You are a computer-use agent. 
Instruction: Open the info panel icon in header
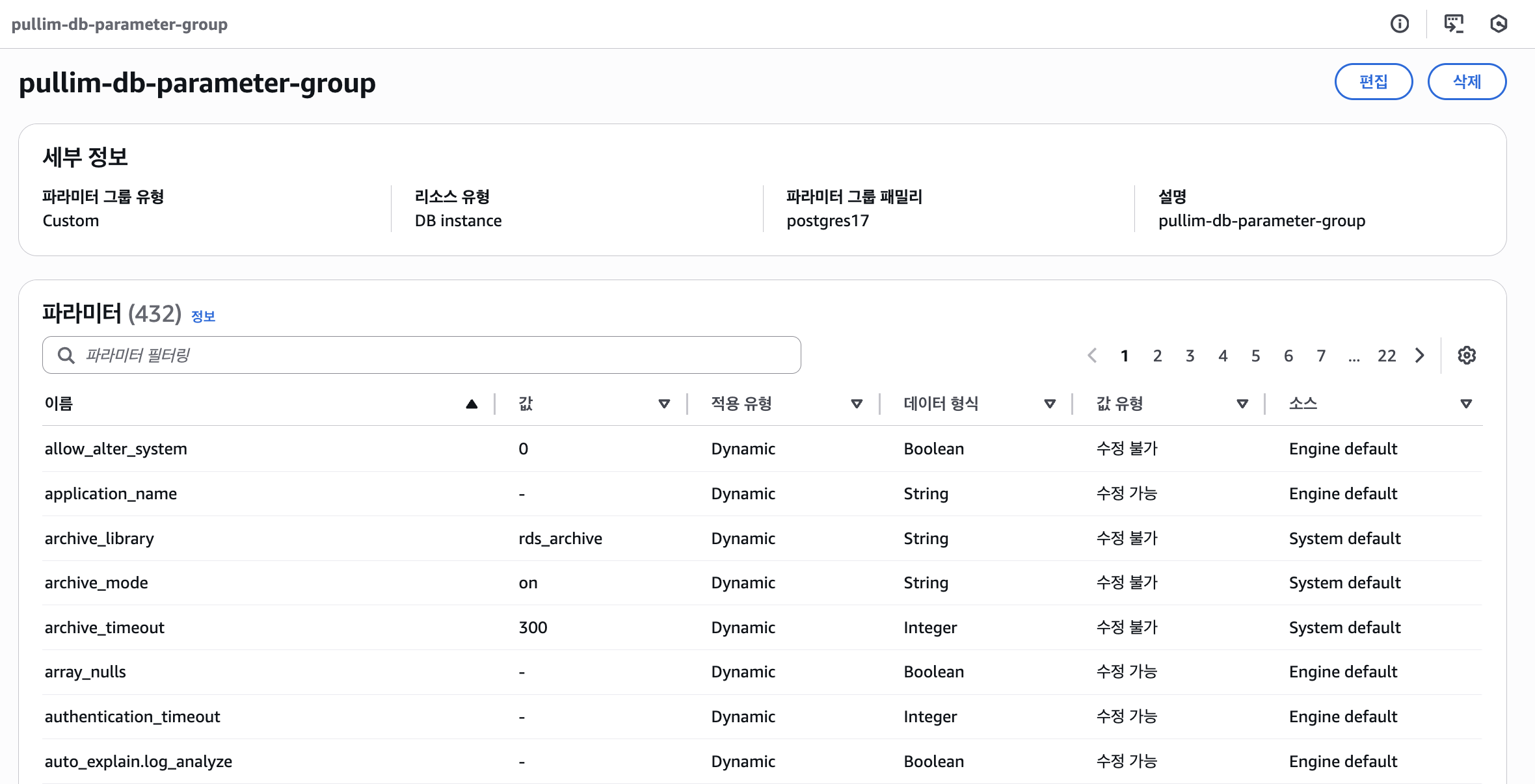pyautogui.click(x=1400, y=24)
